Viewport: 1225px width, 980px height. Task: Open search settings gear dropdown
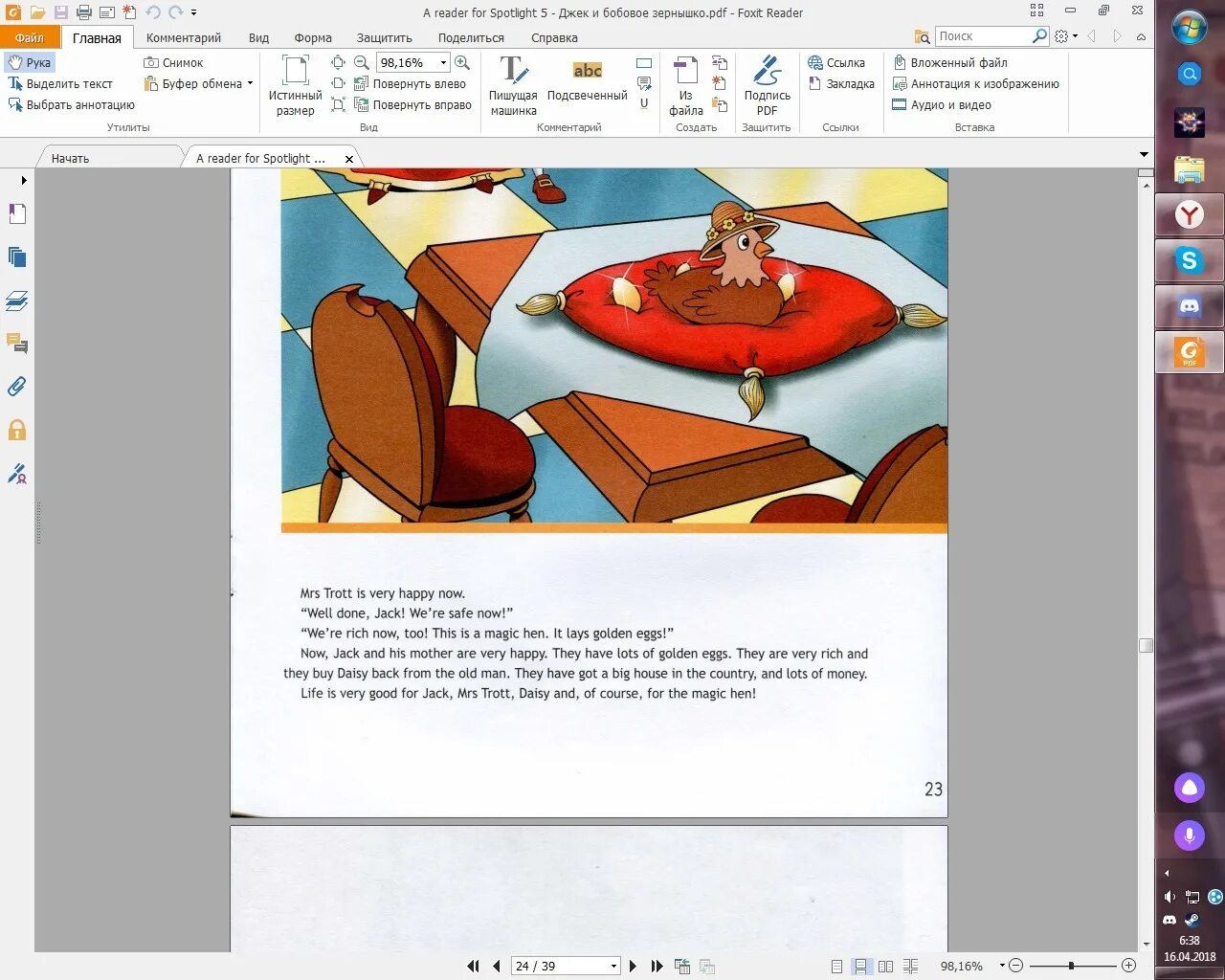1066,36
